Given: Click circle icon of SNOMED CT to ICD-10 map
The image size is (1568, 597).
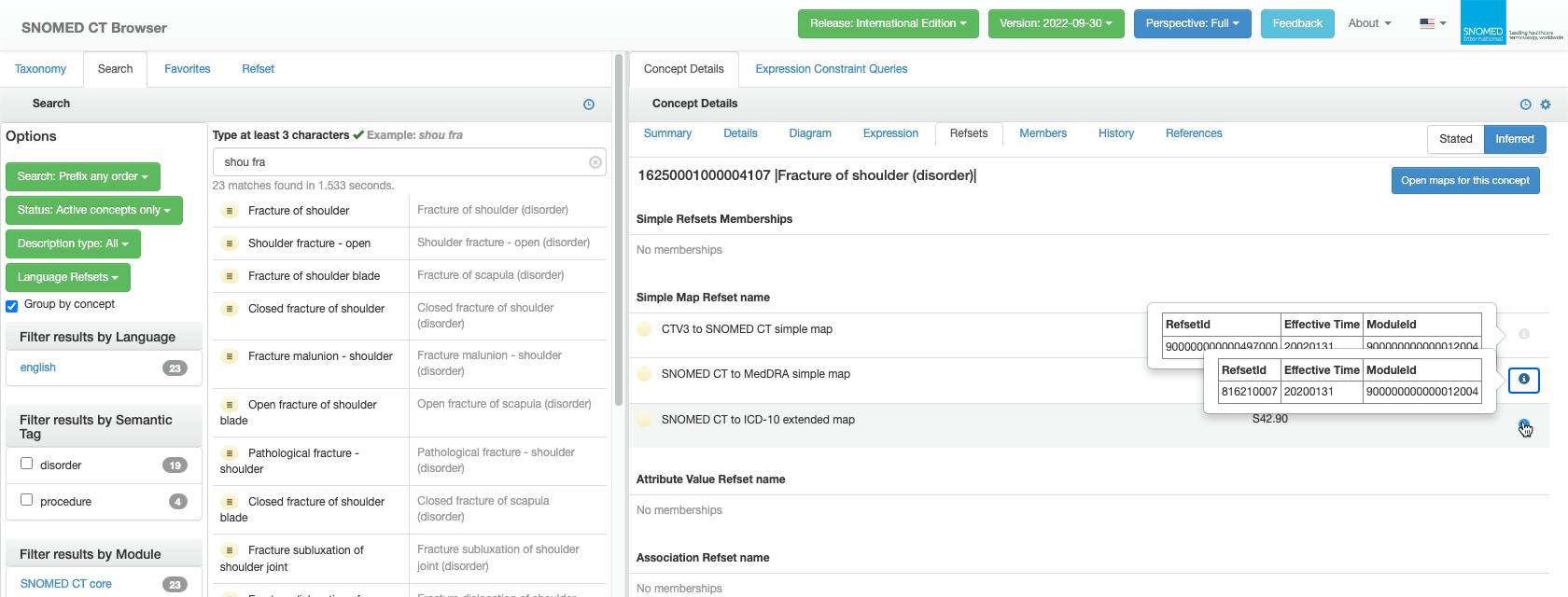Looking at the screenshot, I should 644,420.
